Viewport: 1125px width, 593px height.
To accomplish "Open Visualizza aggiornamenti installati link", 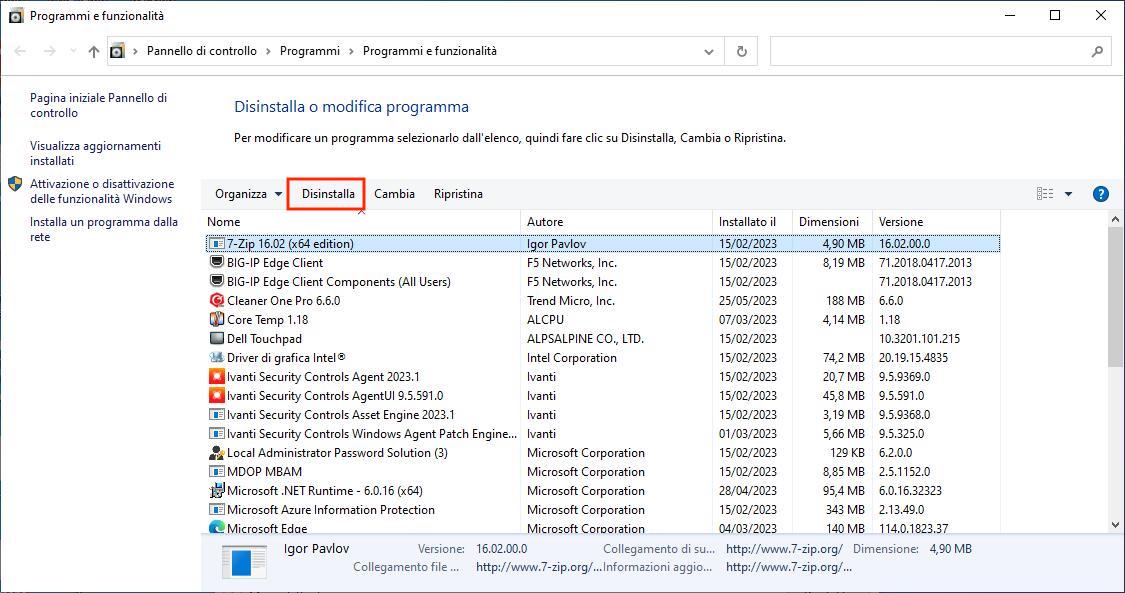I will [x=95, y=153].
